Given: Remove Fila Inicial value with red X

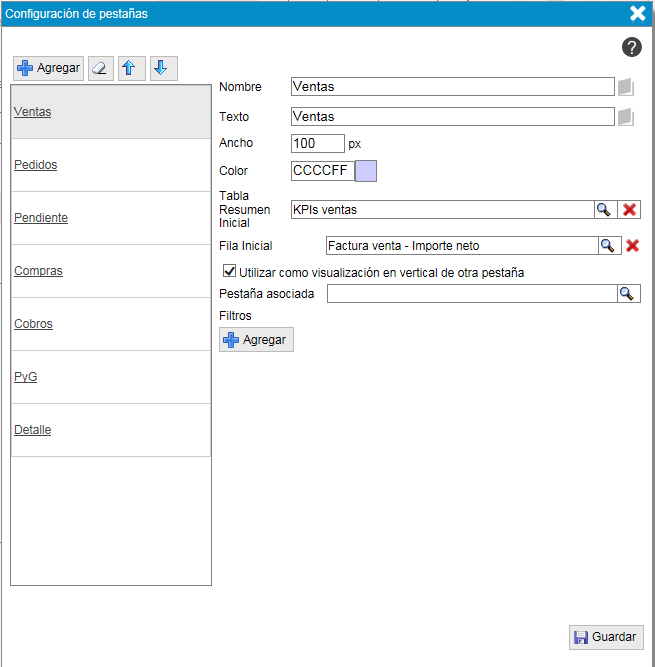Looking at the screenshot, I should tap(632, 245).
